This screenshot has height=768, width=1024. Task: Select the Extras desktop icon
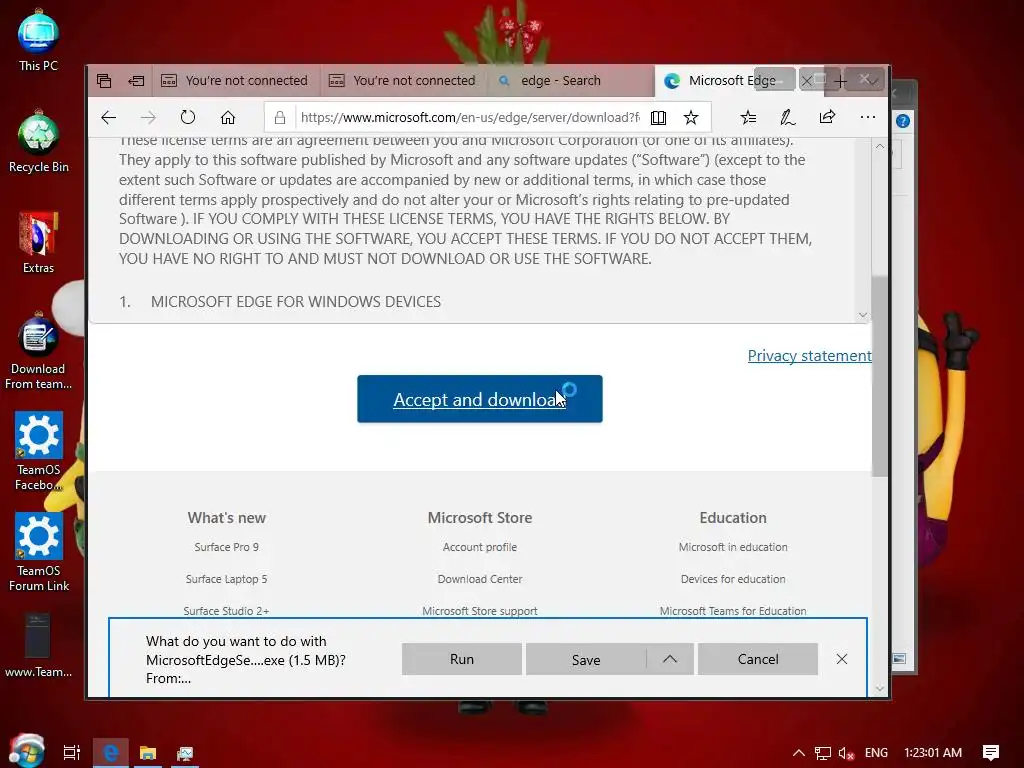(x=38, y=243)
